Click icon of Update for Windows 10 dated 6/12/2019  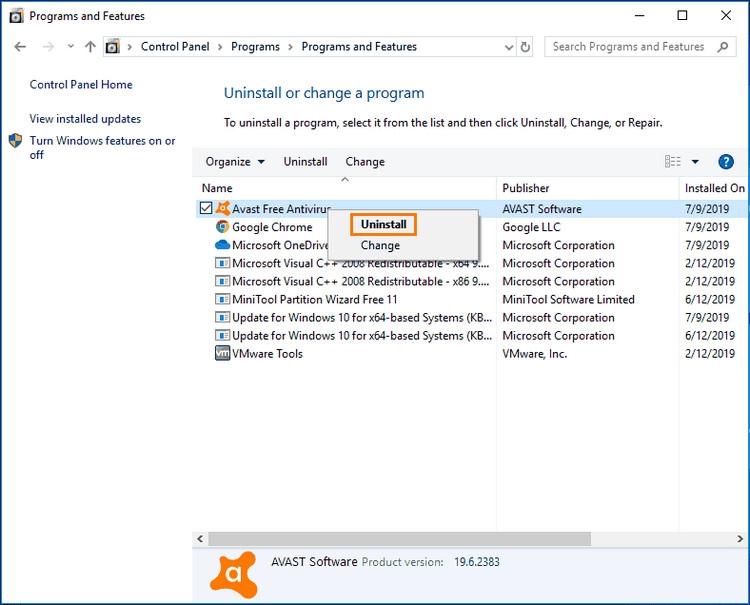[222, 336]
